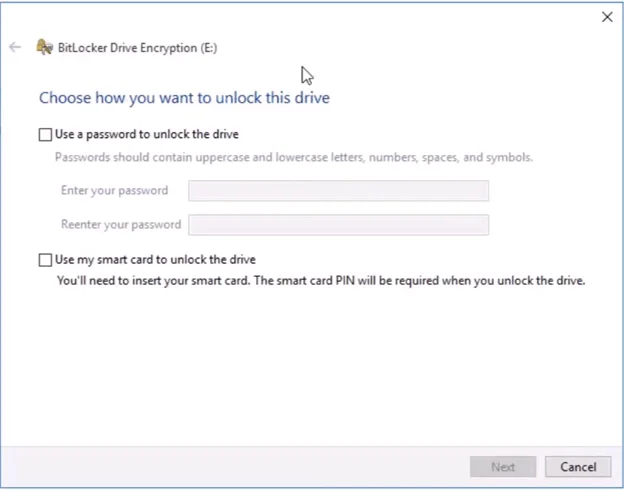Tick the use my smart card checkbox
Screen dimensions: 624x490
click(x=45, y=260)
